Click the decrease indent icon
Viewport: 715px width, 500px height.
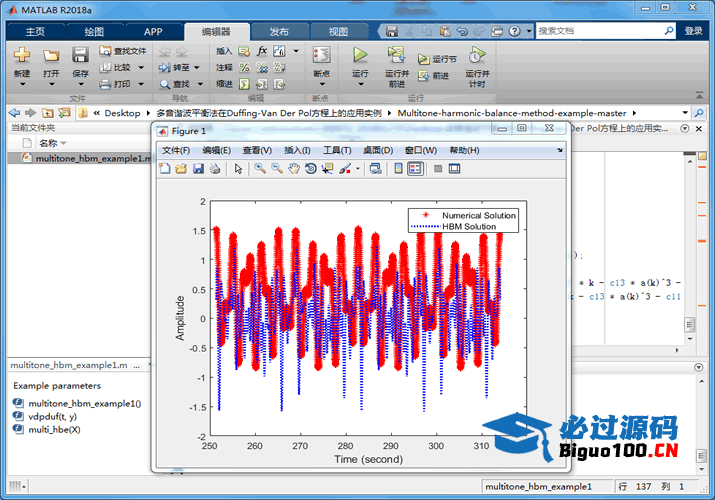pyautogui.click(x=279, y=84)
